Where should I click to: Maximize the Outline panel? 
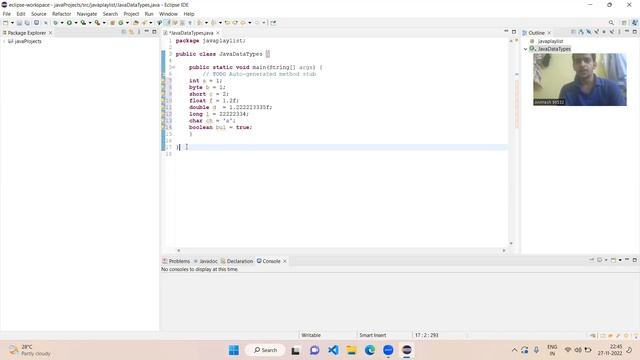point(635,31)
